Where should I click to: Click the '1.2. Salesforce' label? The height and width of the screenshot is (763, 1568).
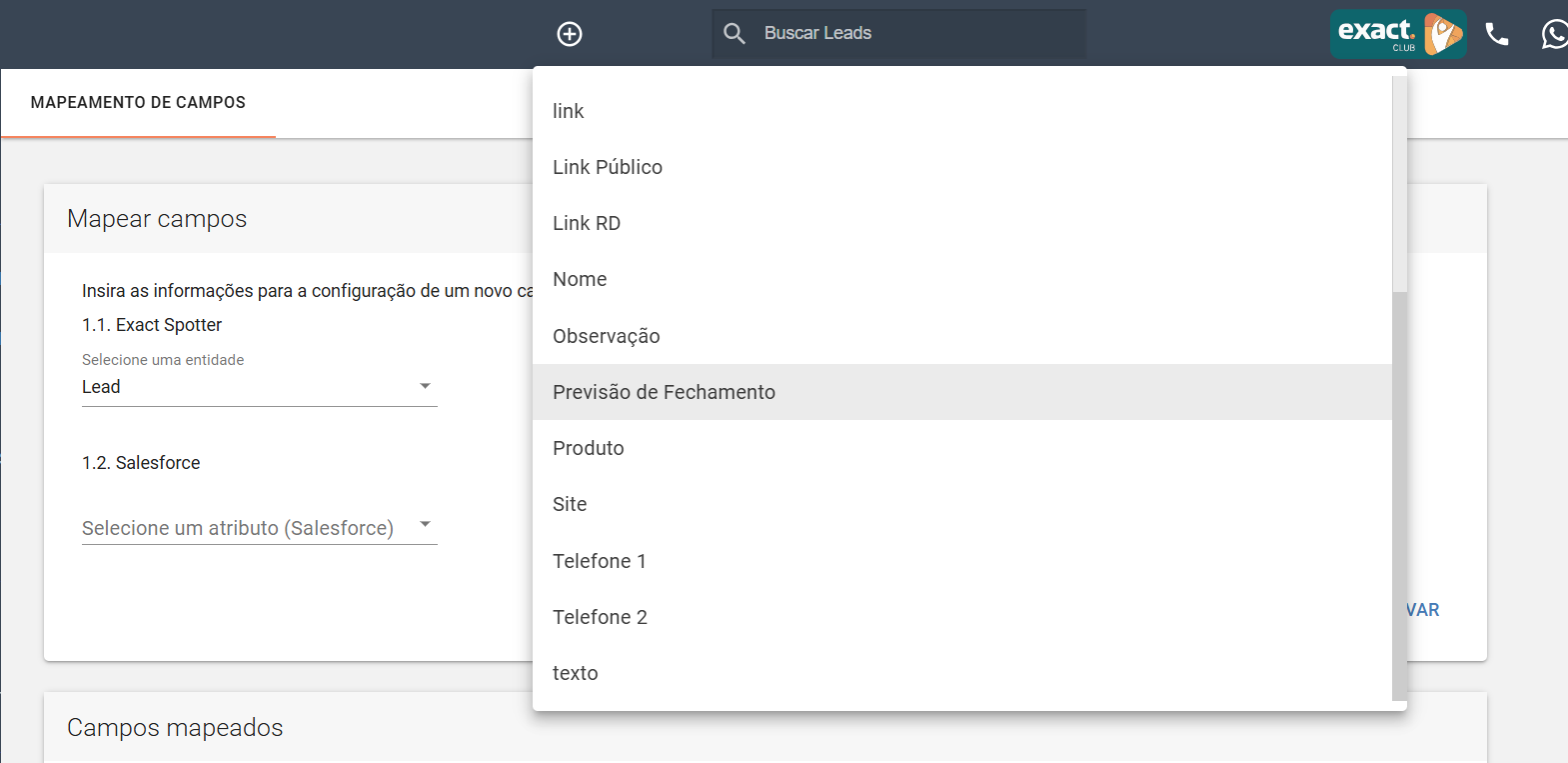pyautogui.click(x=141, y=463)
